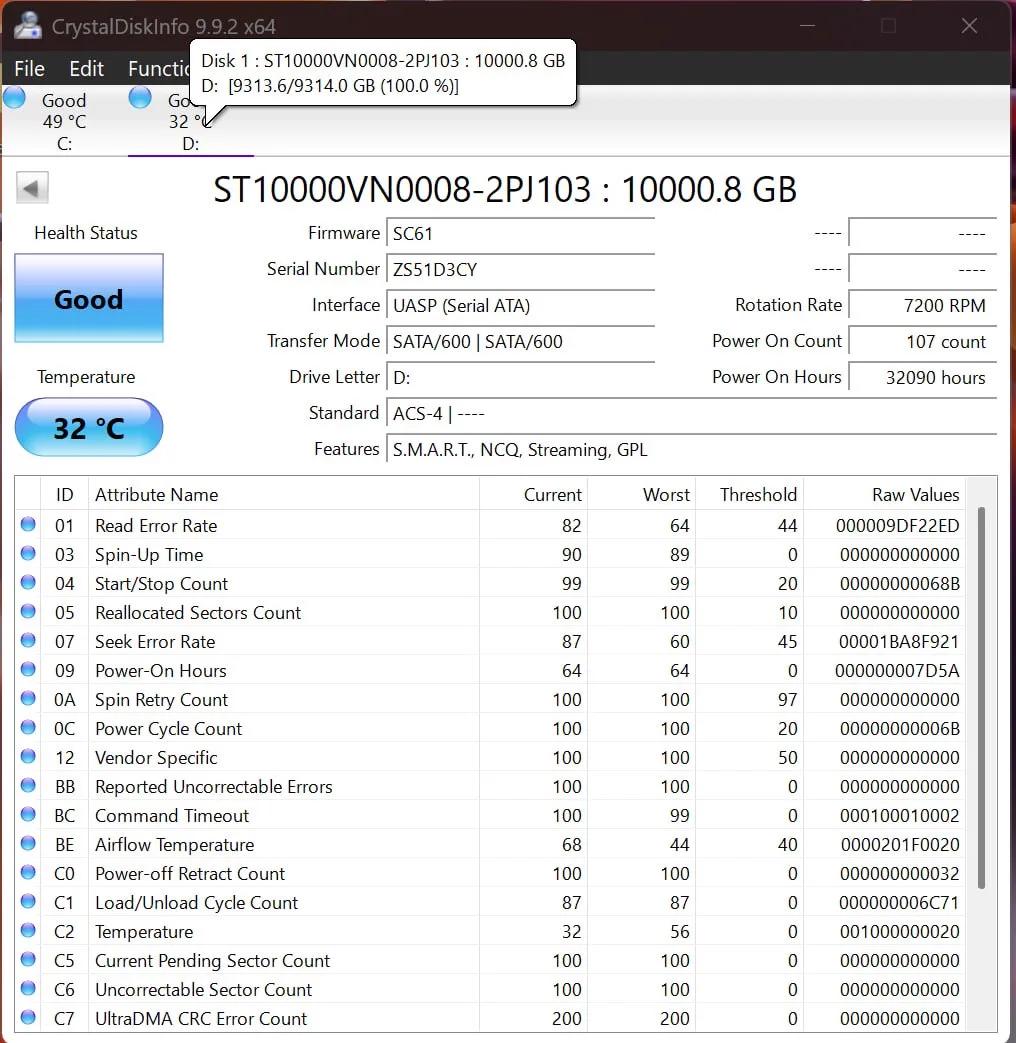1016x1043 pixels.
Task: Click the attribute list vertical scrollbar
Action: (x=981, y=698)
